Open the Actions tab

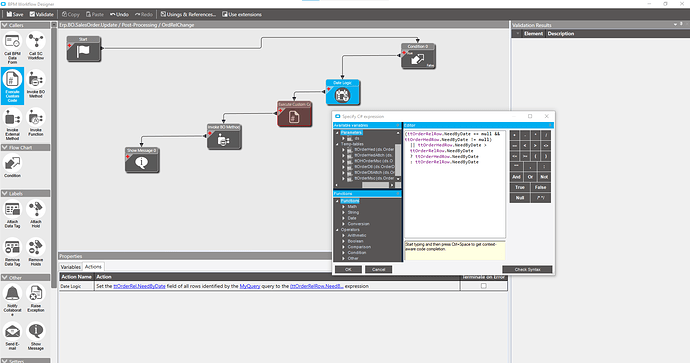[x=93, y=267]
